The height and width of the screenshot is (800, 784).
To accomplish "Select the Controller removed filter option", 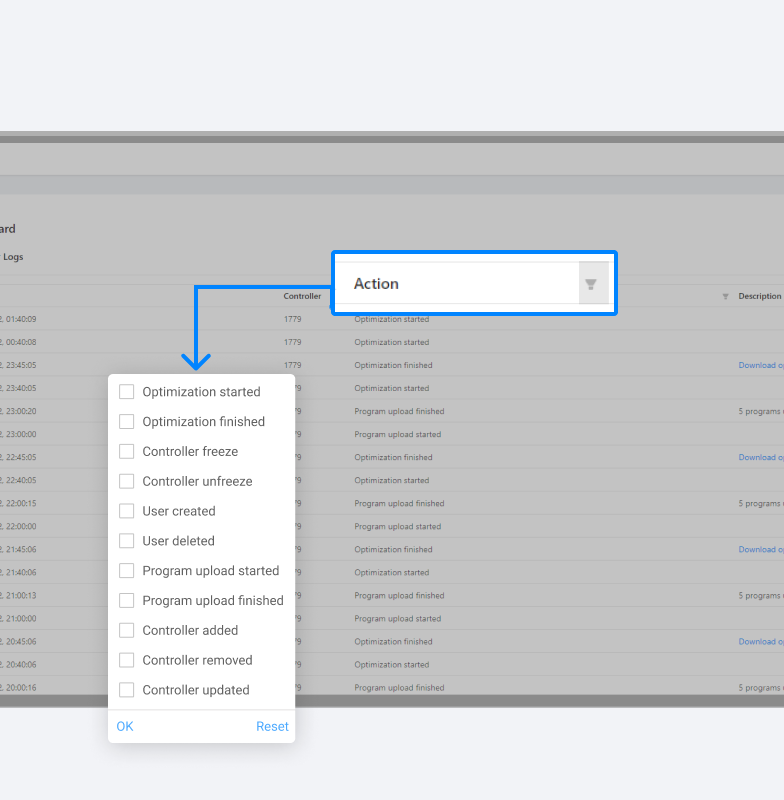I will point(127,660).
